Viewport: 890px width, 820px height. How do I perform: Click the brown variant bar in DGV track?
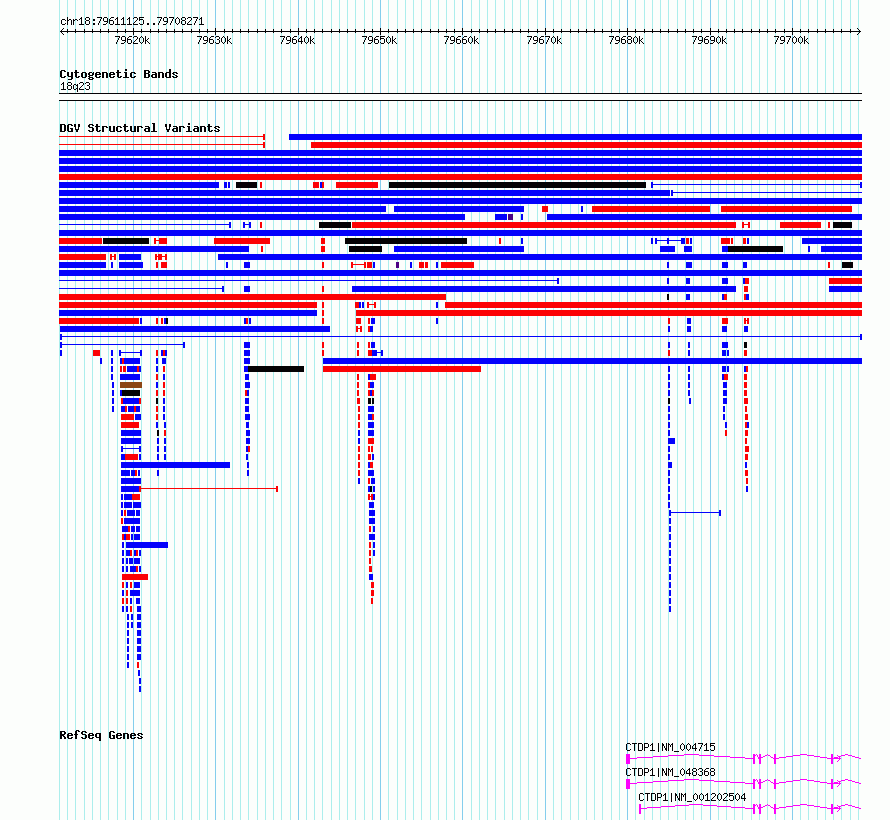coord(131,385)
